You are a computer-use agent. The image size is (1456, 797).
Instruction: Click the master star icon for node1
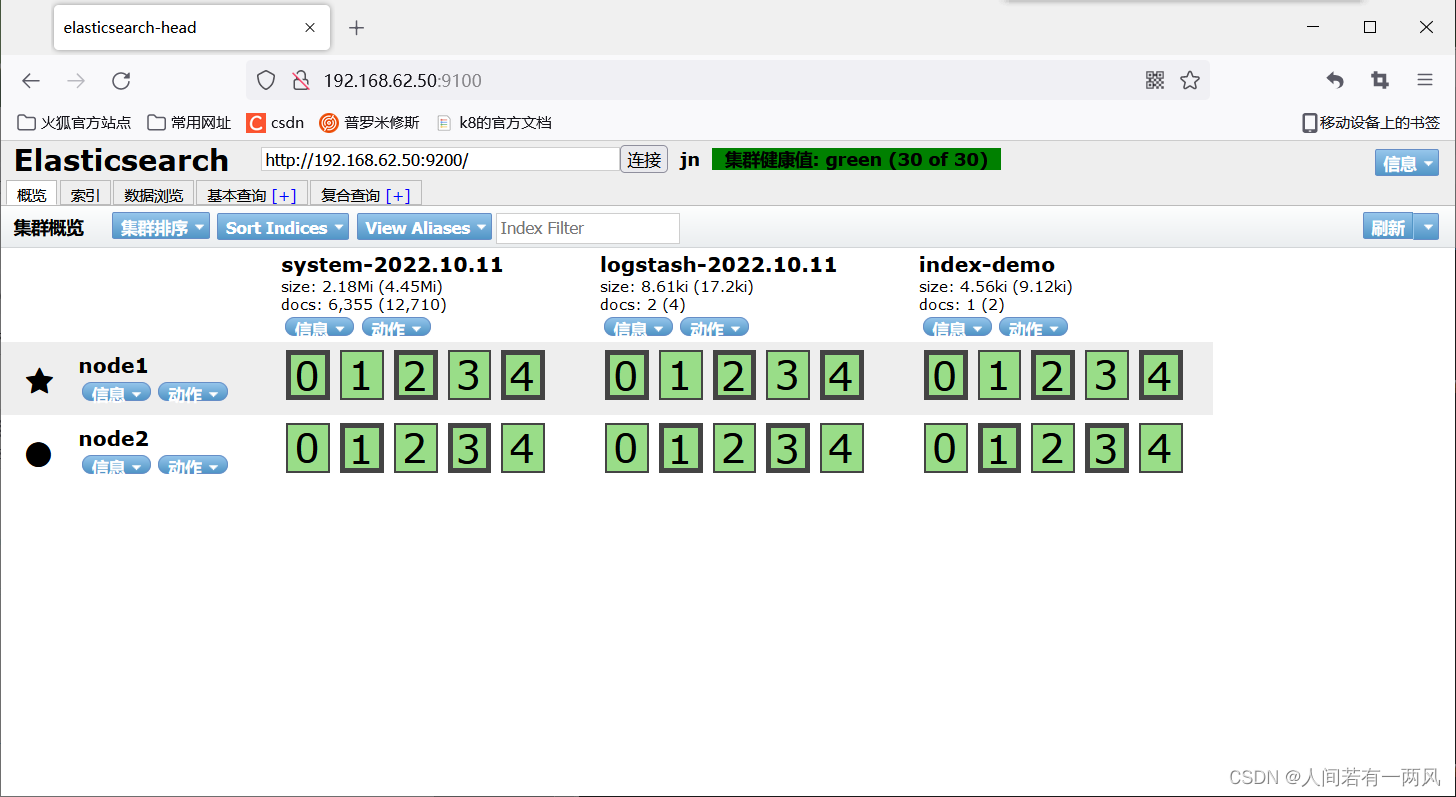tap(39, 380)
